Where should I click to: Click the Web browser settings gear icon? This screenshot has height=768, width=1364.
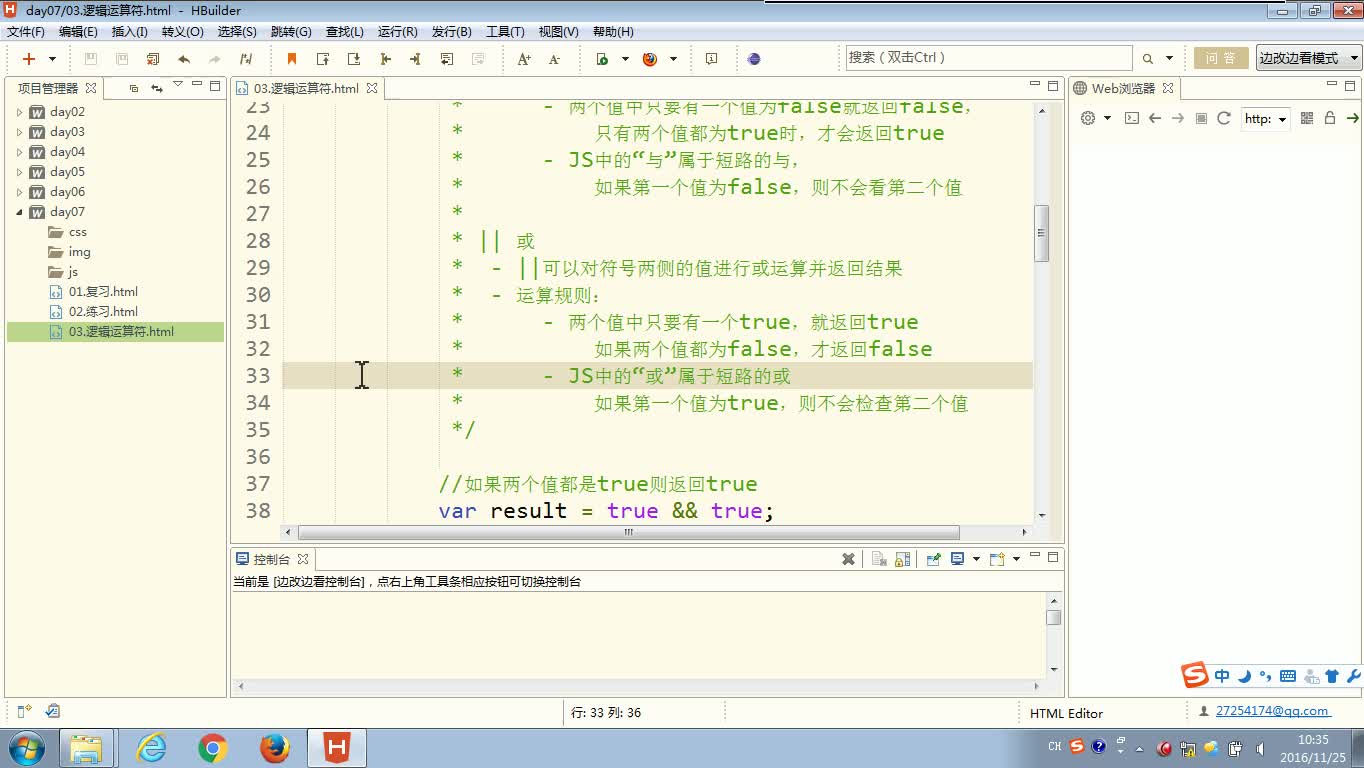point(1089,118)
